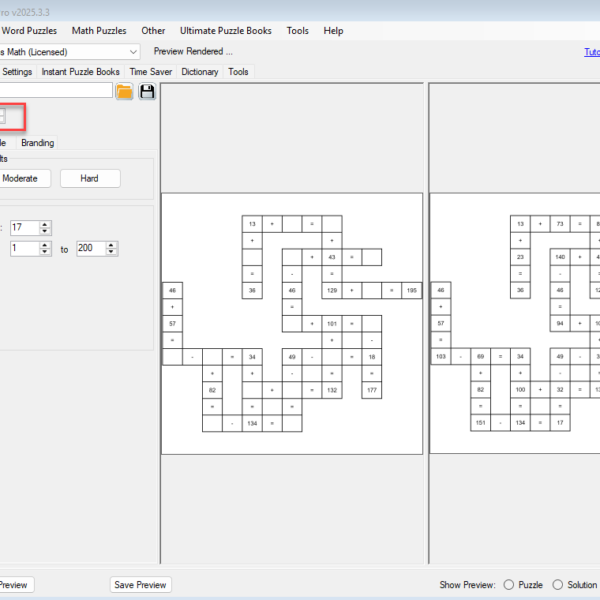The width and height of the screenshot is (600, 600).
Task: Click the maximum number field showing 200
Action: coord(90,248)
